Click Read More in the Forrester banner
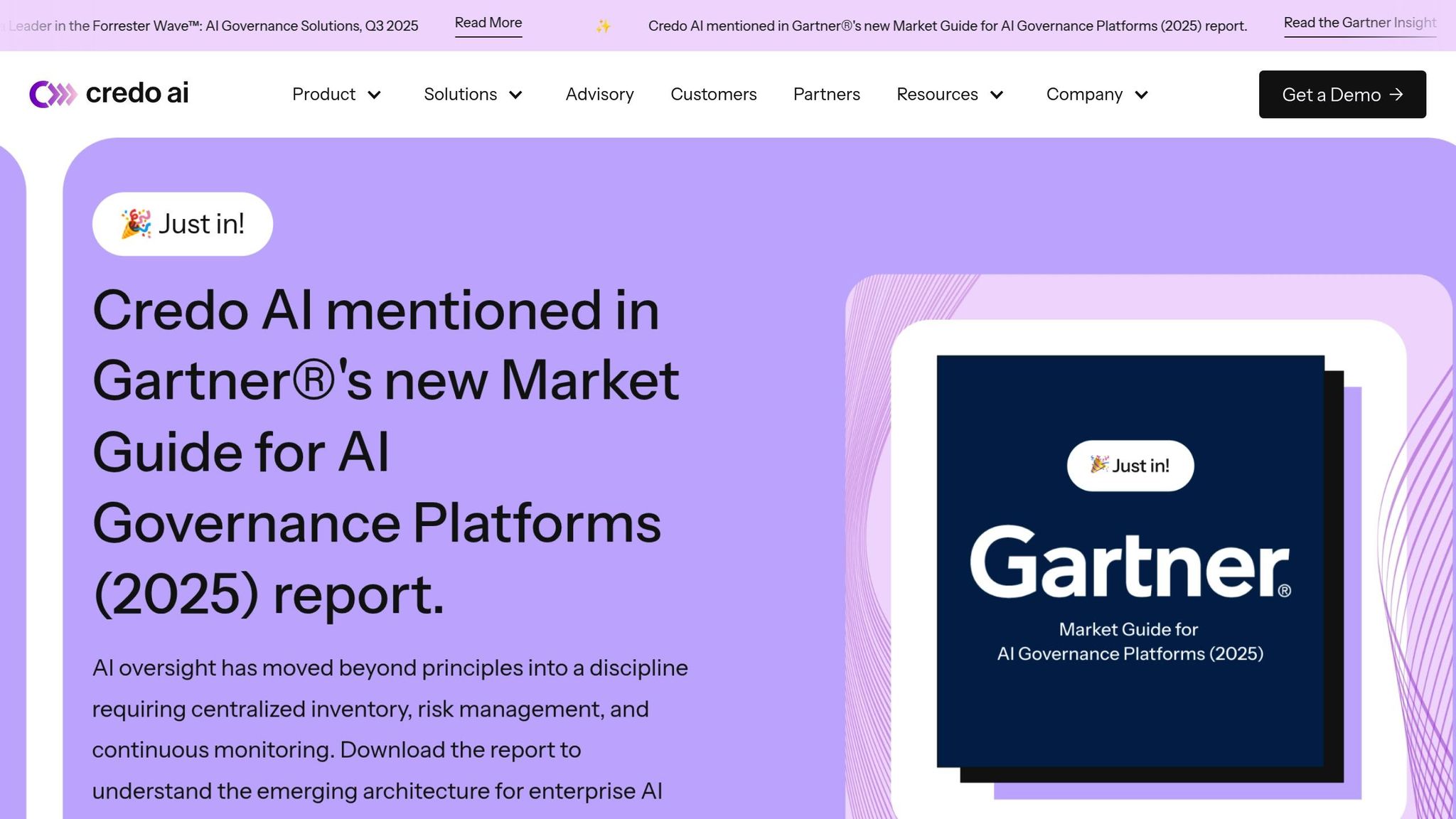 [488, 23]
